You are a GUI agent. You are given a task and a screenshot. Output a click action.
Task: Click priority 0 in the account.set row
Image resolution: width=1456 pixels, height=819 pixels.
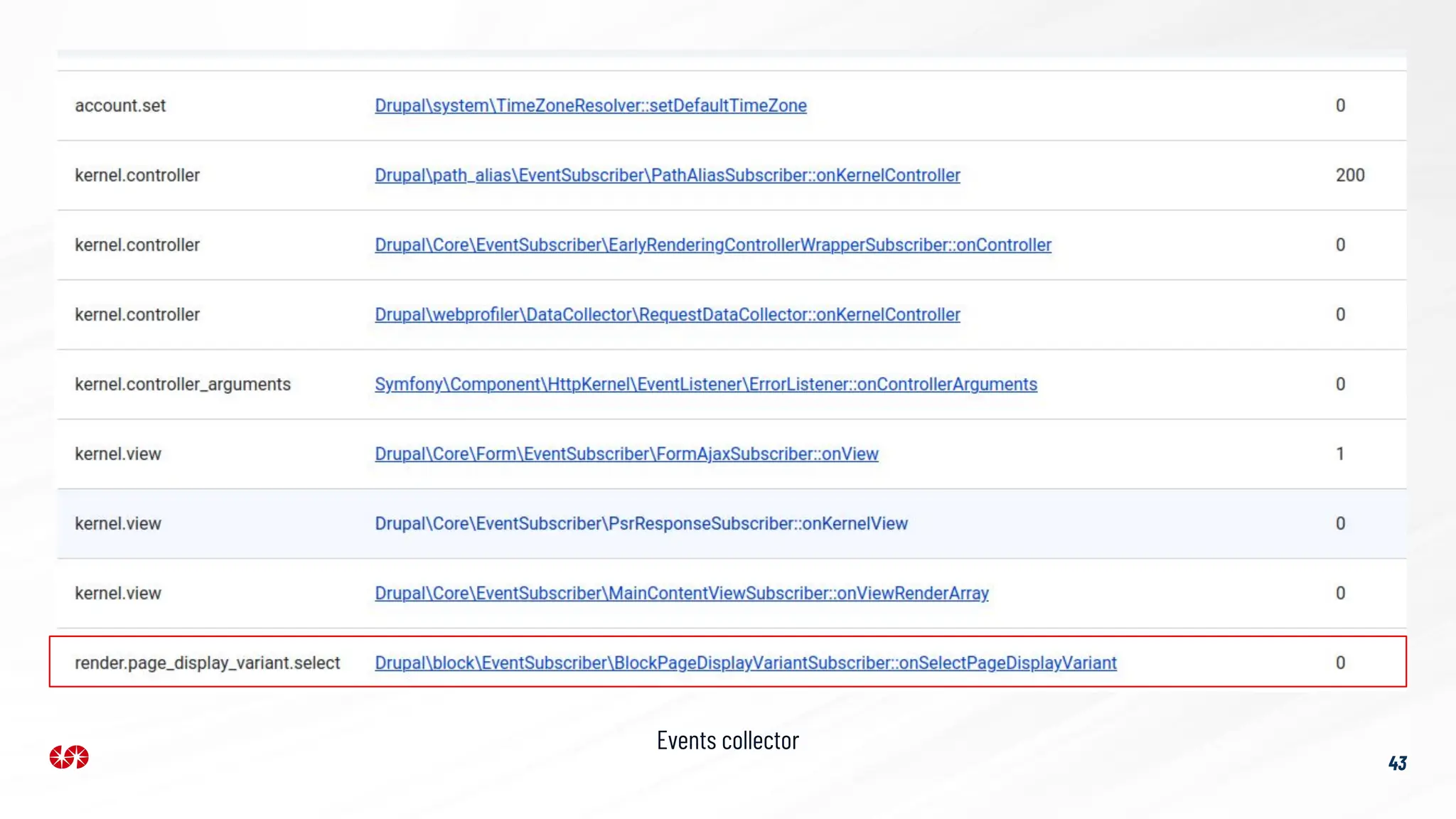1339,105
